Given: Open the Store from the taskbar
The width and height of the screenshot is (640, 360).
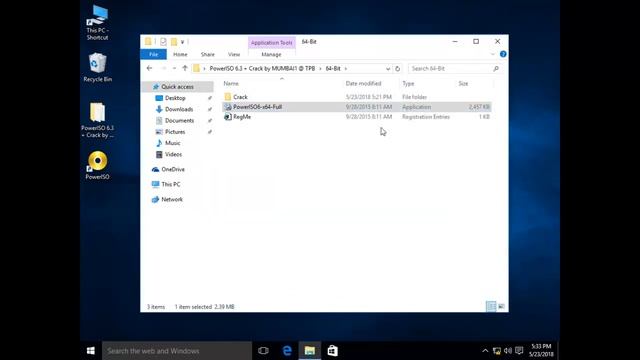Looking at the screenshot, I should pyautogui.click(x=333, y=351).
